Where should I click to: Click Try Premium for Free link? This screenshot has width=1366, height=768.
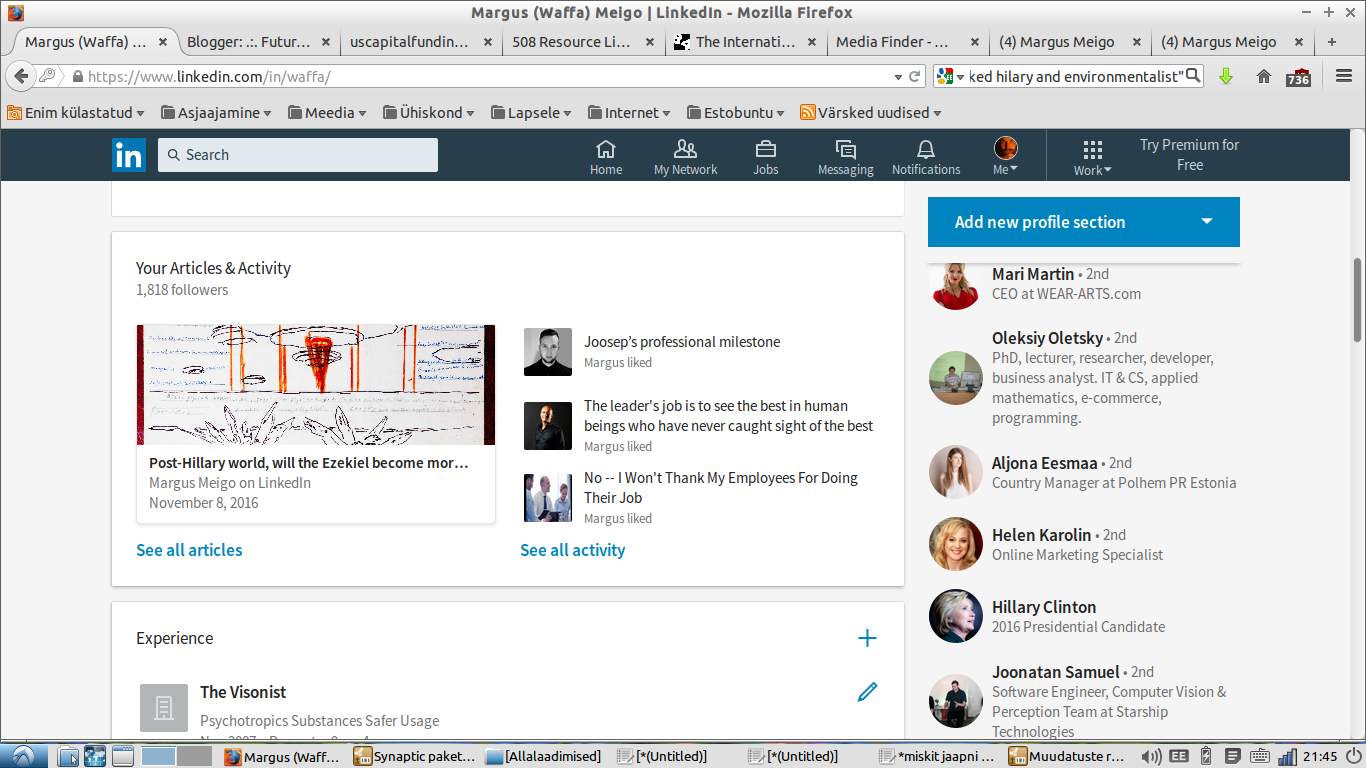click(x=1189, y=155)
